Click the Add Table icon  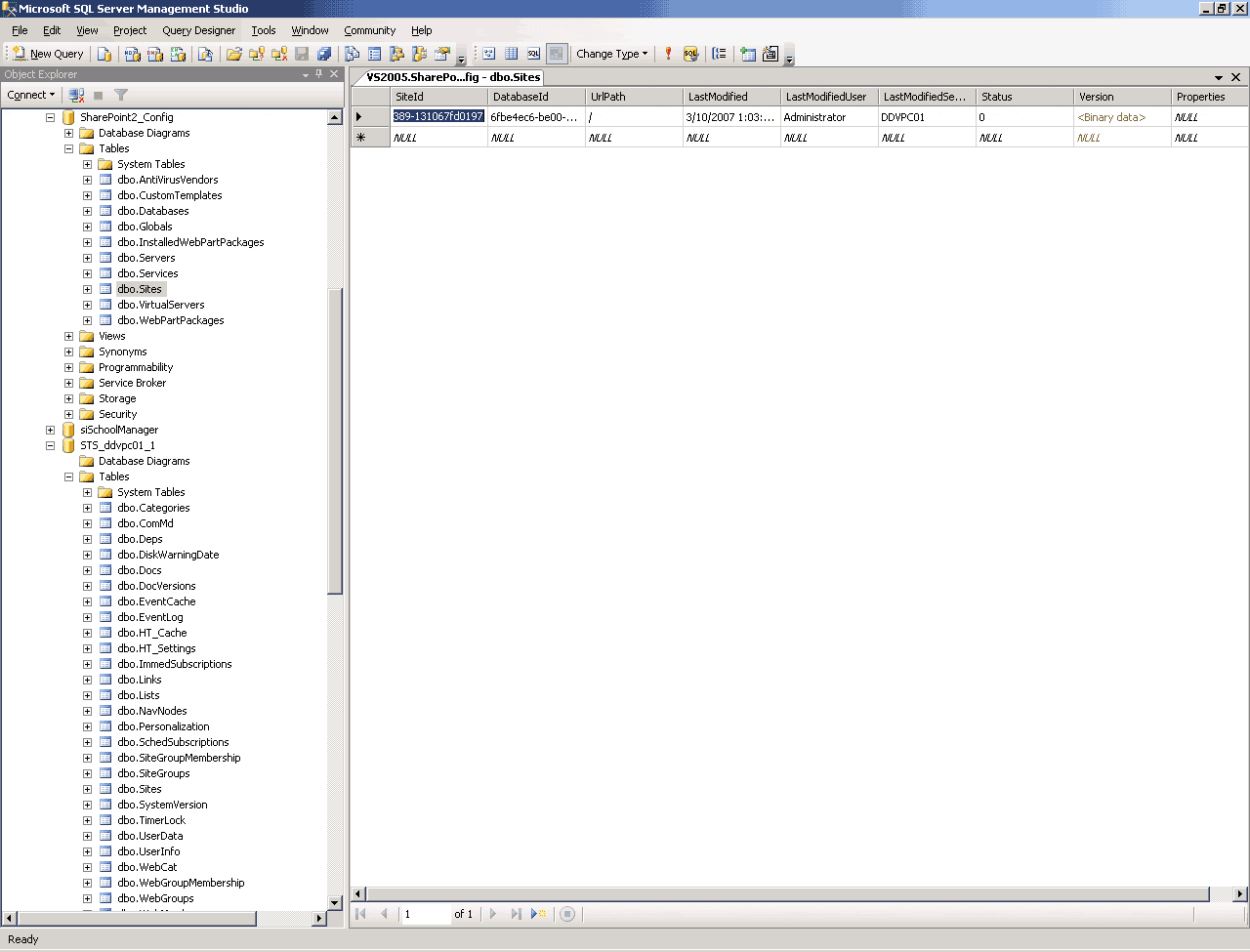pos(748,54)
